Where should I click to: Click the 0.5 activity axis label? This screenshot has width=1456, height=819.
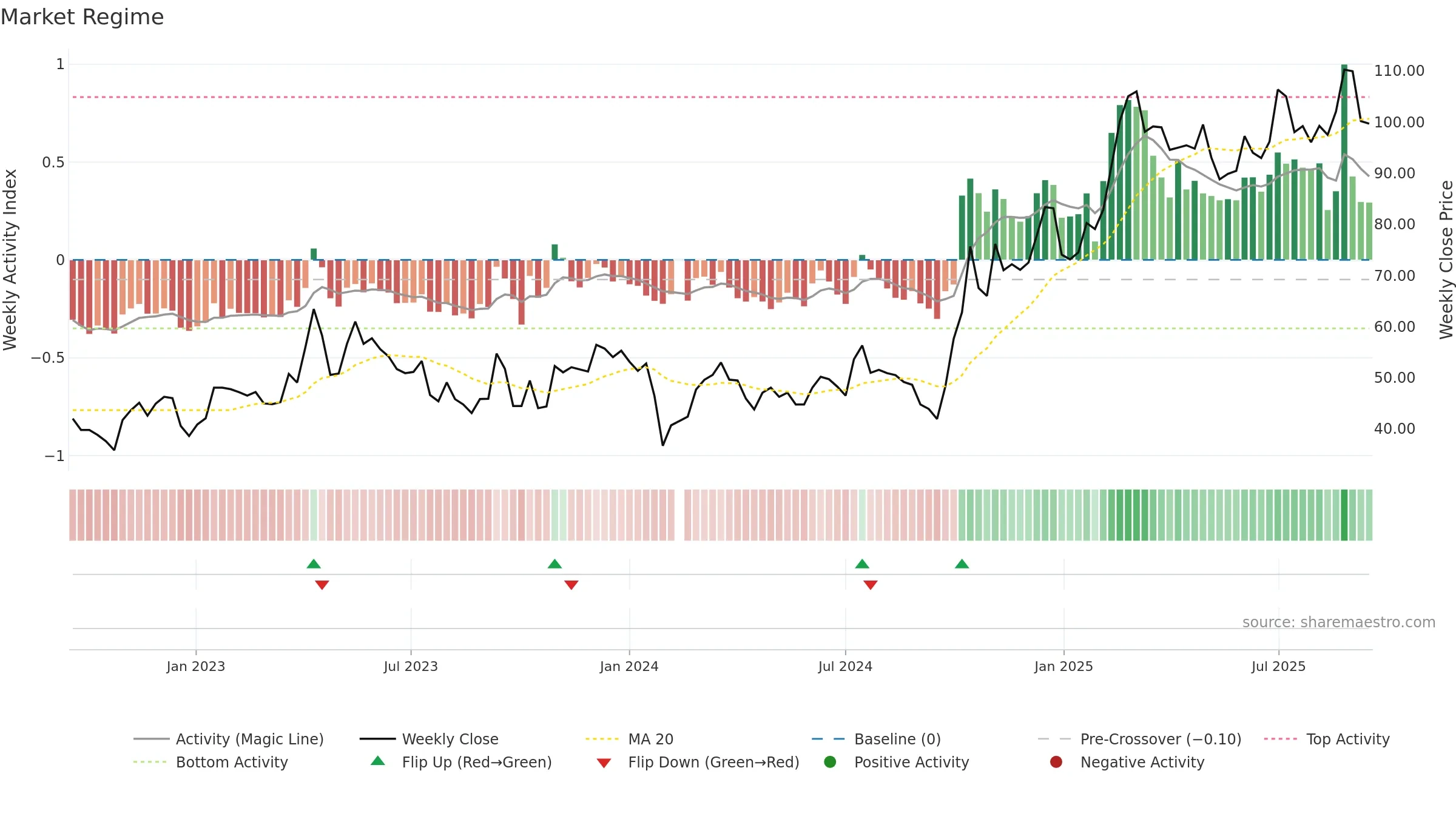pyautogui.click(x=53, y=163)
